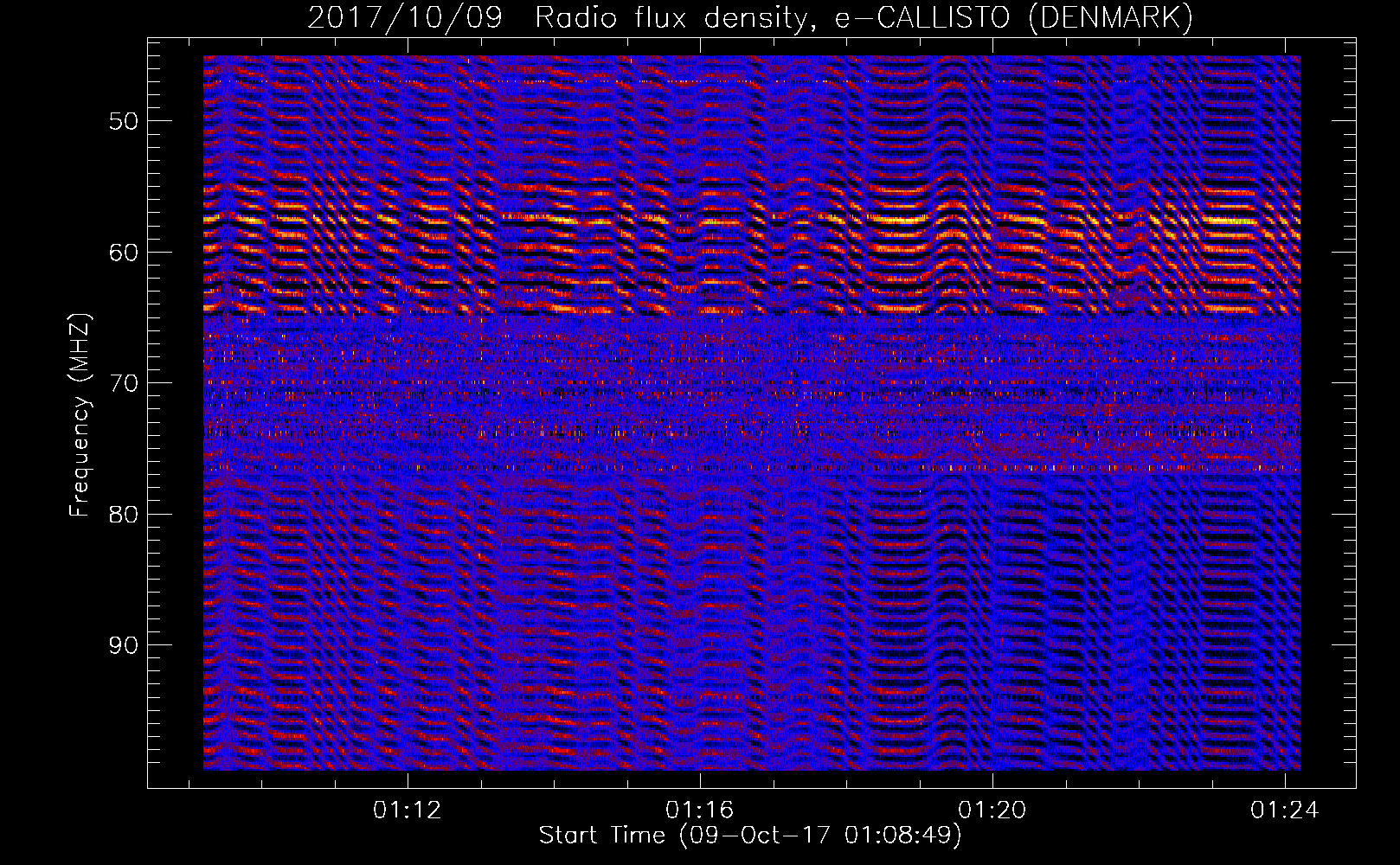This screenshot has width=1400, height=865.
Task: Click the plot title "Radio flux density, e-CALLISTO (DENMARK)"
Action: [x=864, y=18]
